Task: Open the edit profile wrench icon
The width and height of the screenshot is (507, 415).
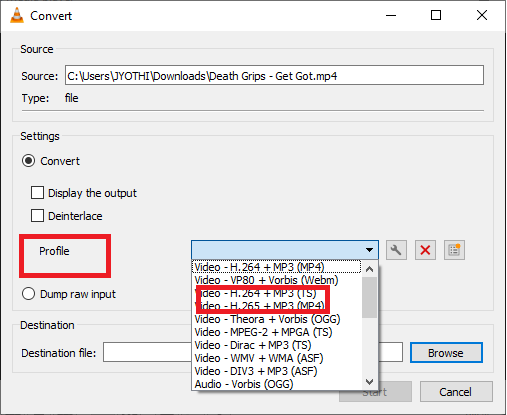Action: click(396, 250)
